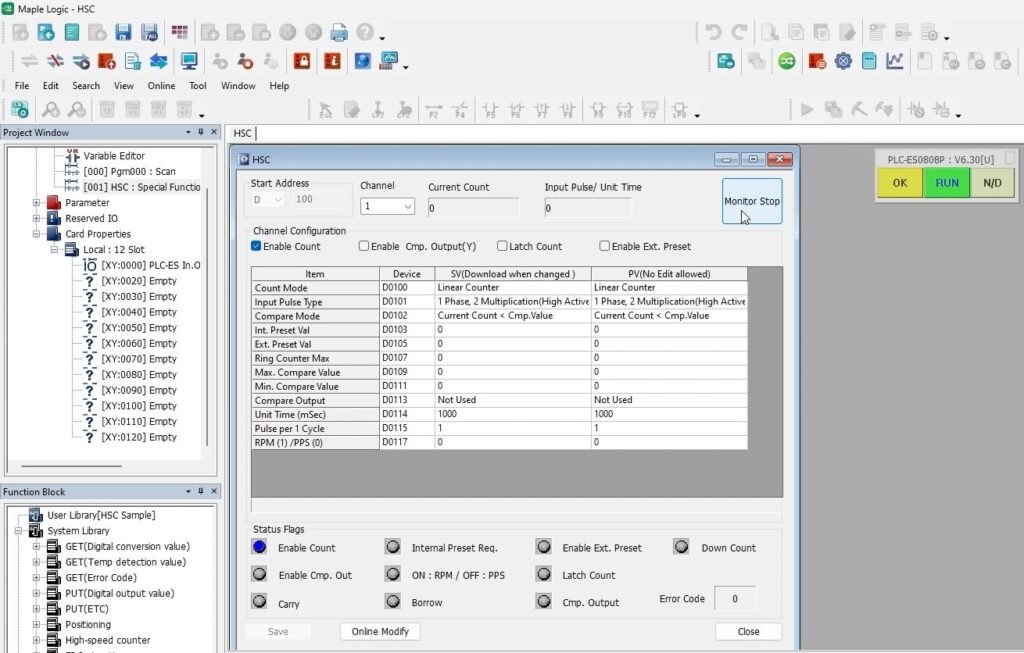Click the teal ladder icon at the start of bottom toolbar
1024x653 pixels.
20,109
